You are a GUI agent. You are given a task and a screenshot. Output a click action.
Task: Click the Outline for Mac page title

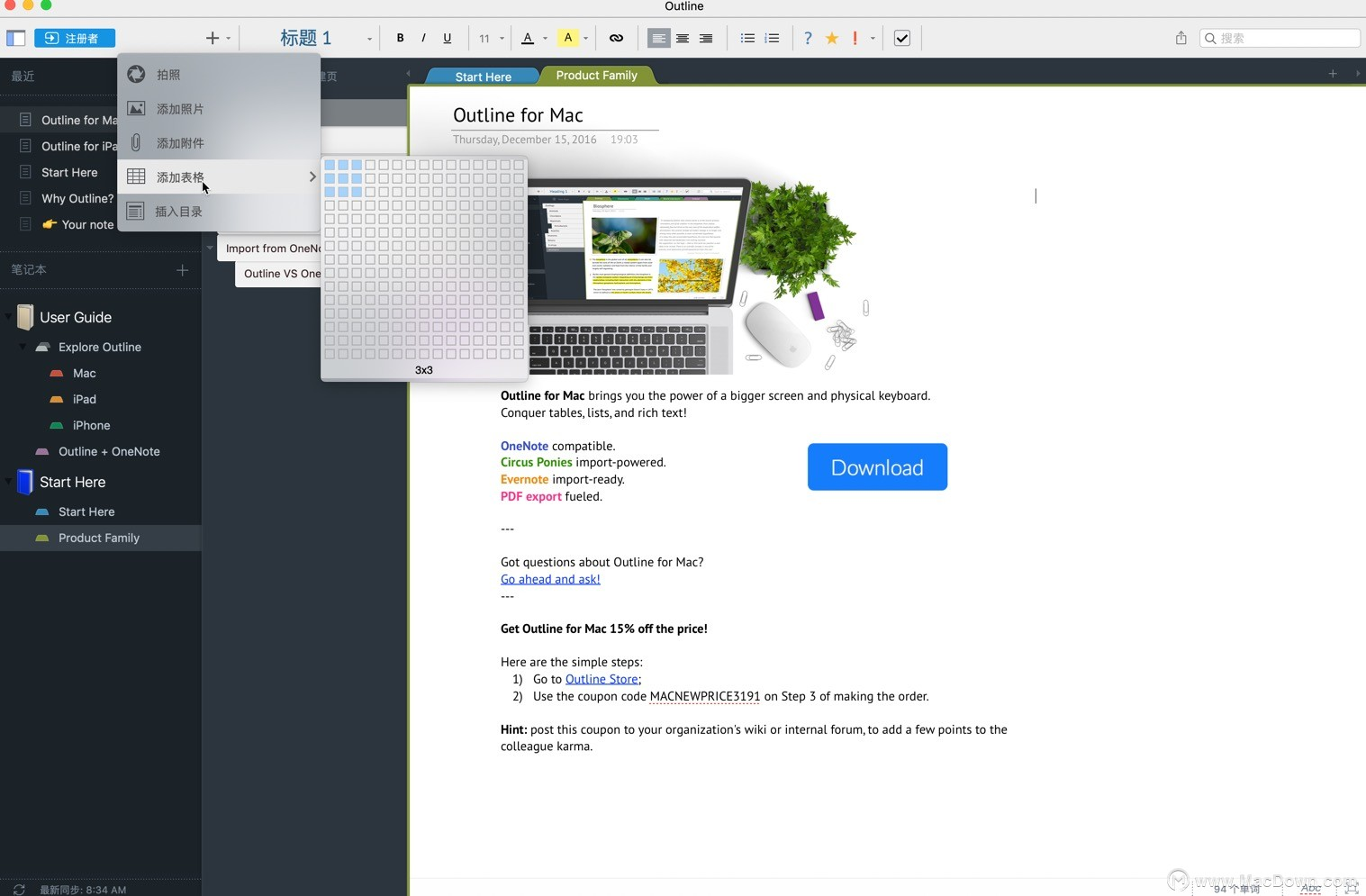point(518,115)
